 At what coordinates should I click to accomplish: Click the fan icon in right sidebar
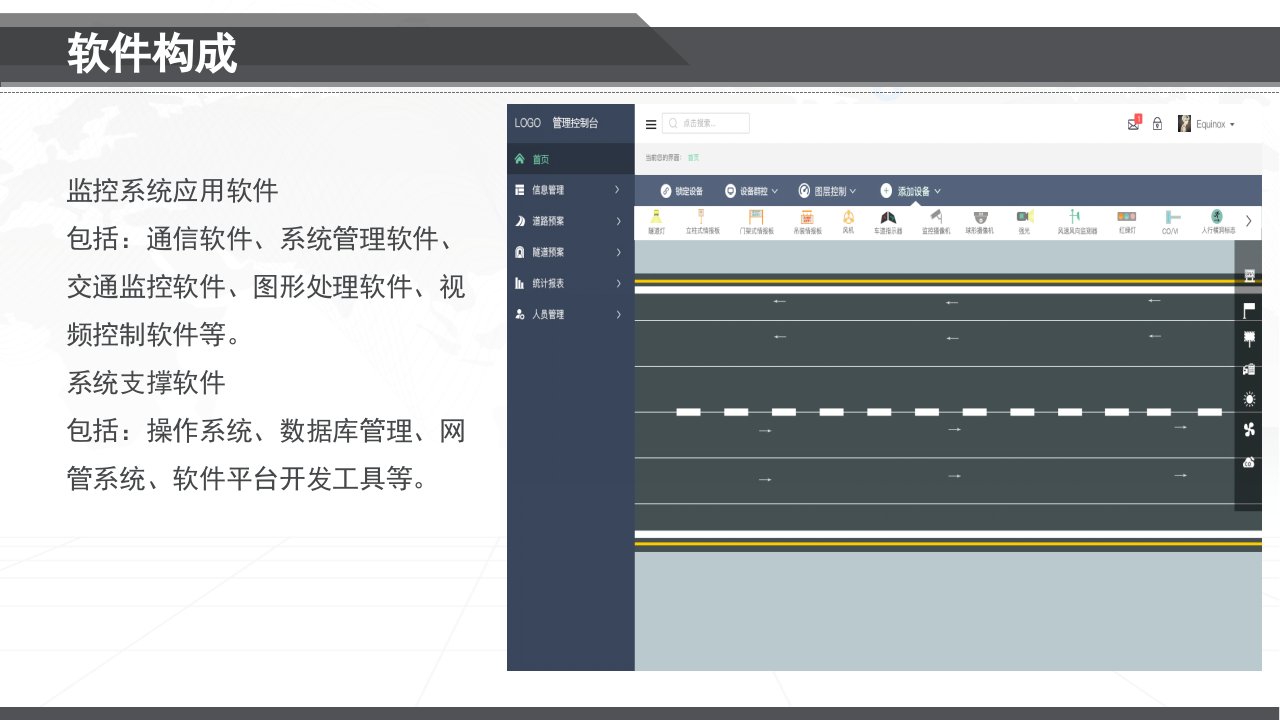pyautogui.click(x=1249, y=430)
